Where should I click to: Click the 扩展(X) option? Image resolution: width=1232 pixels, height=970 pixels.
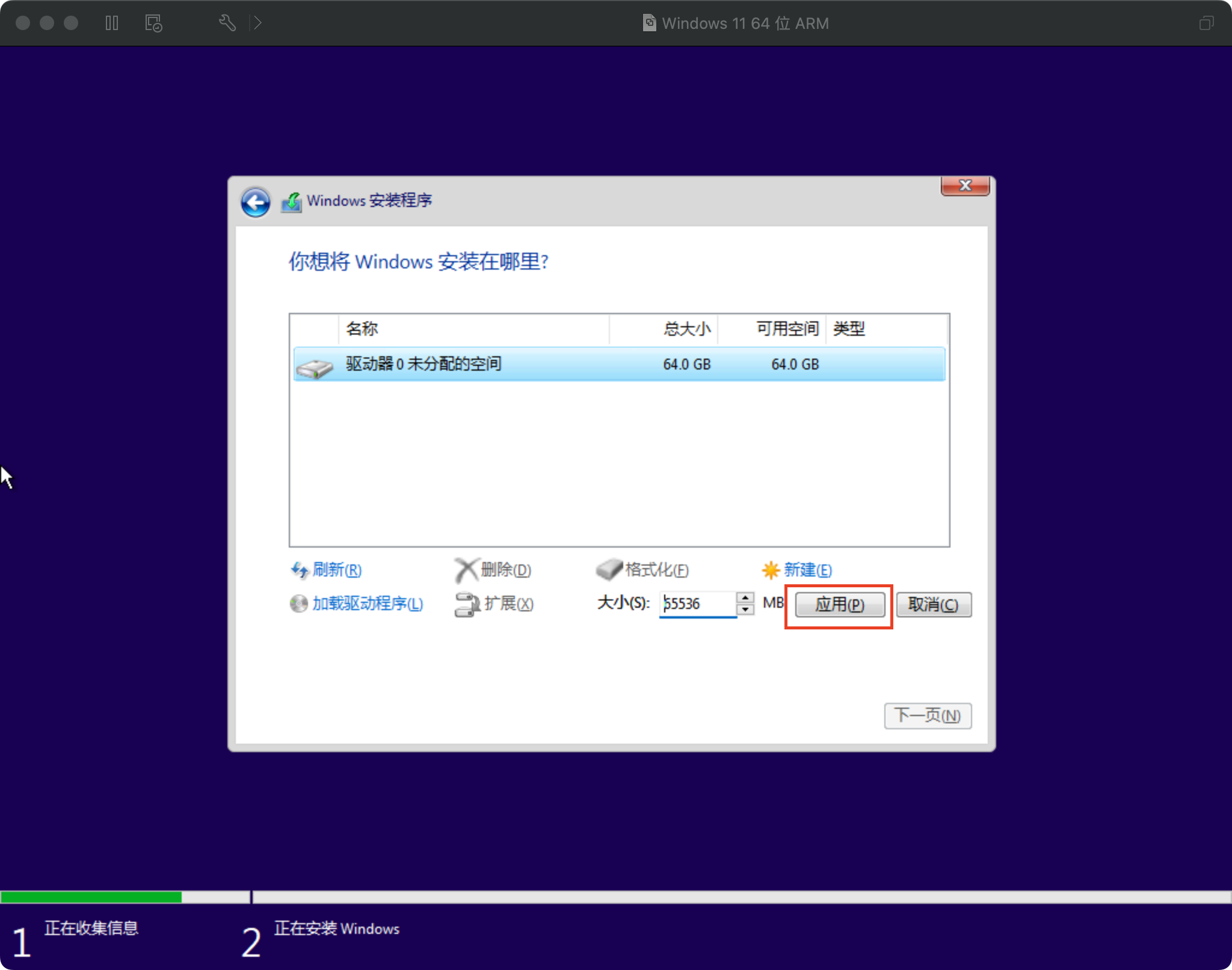509,604
